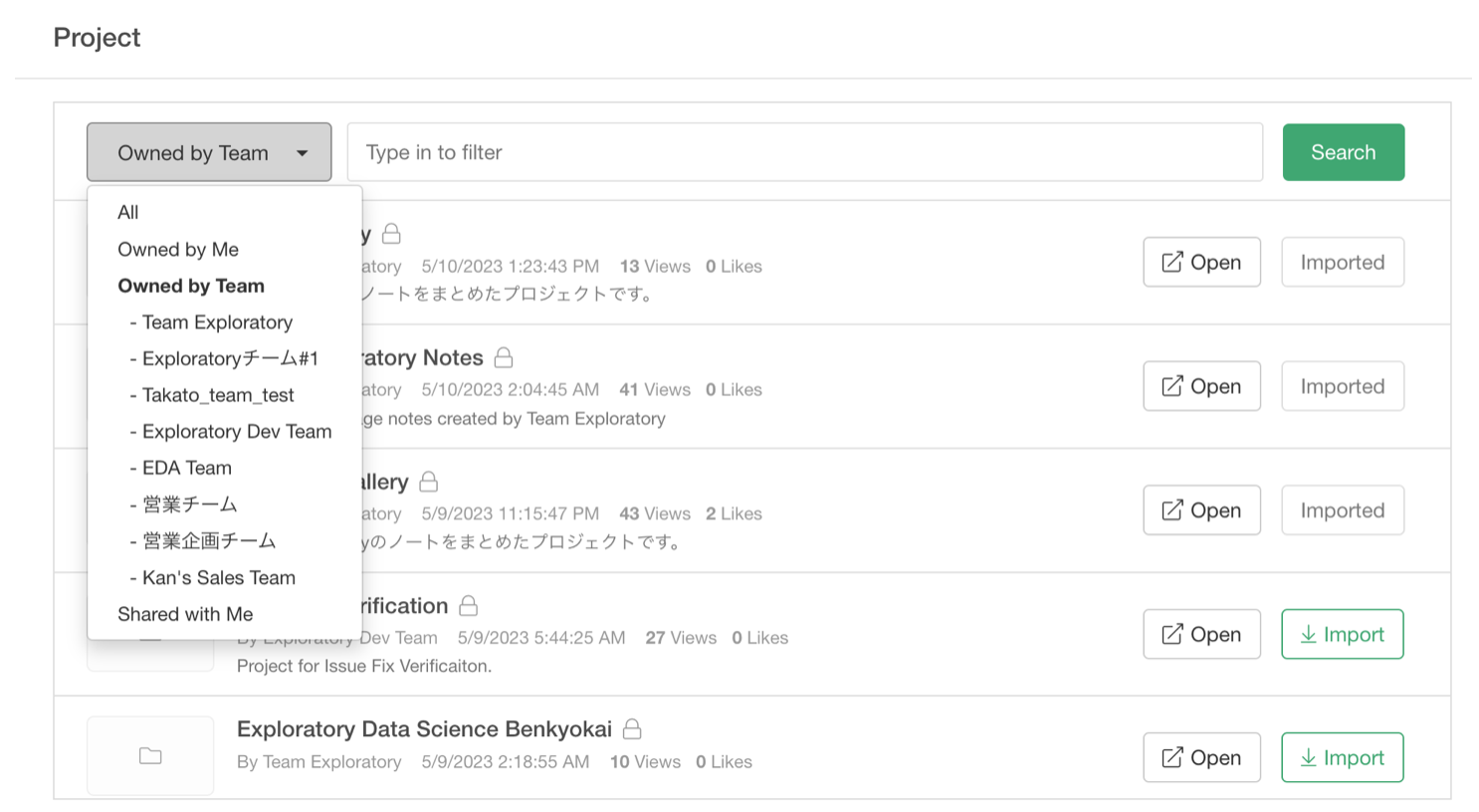The width and height of the screenshot is (1479, 812).
Task: Select Exploratory Dev Team in dropdown list
Action: pos(237,432)
